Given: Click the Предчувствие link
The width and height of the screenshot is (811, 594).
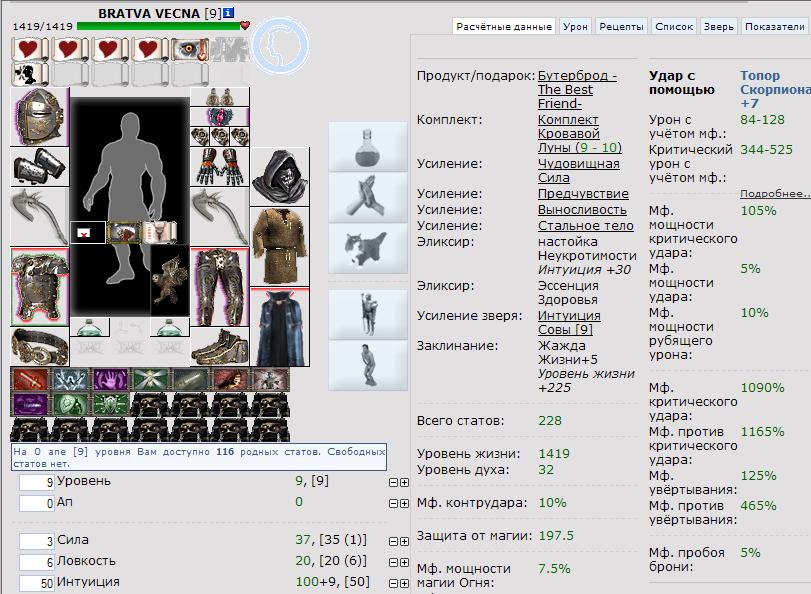Looking at the screenshot, I should point(583,194).
